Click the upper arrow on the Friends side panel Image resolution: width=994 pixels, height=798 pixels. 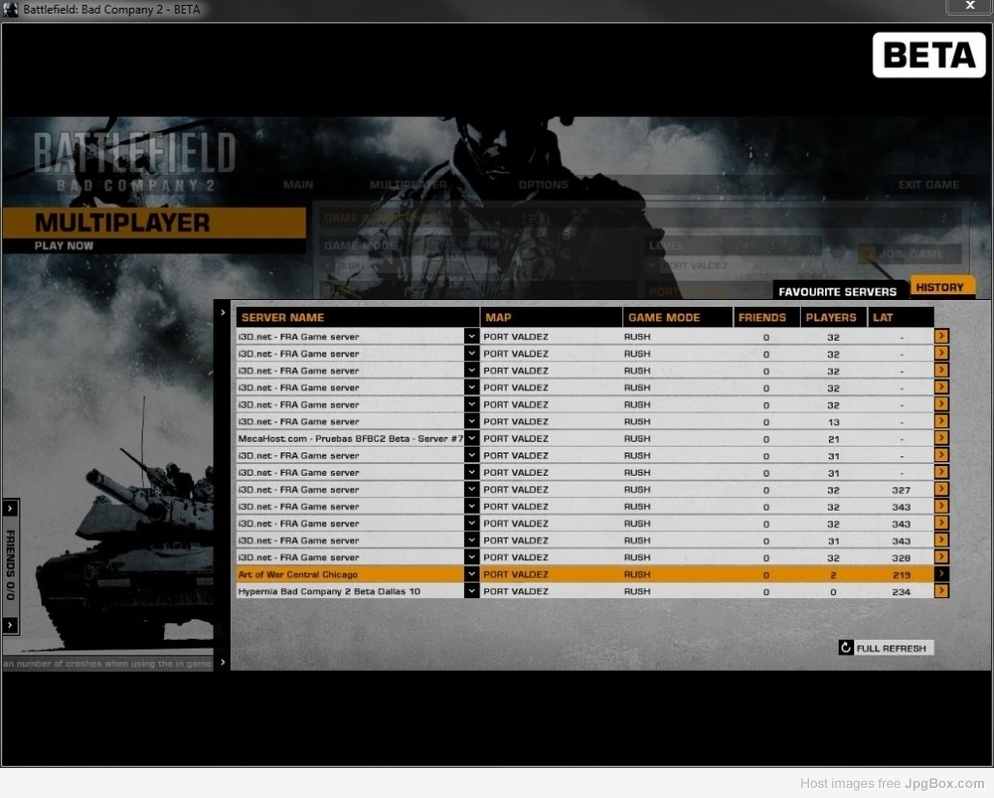[10, 508]
